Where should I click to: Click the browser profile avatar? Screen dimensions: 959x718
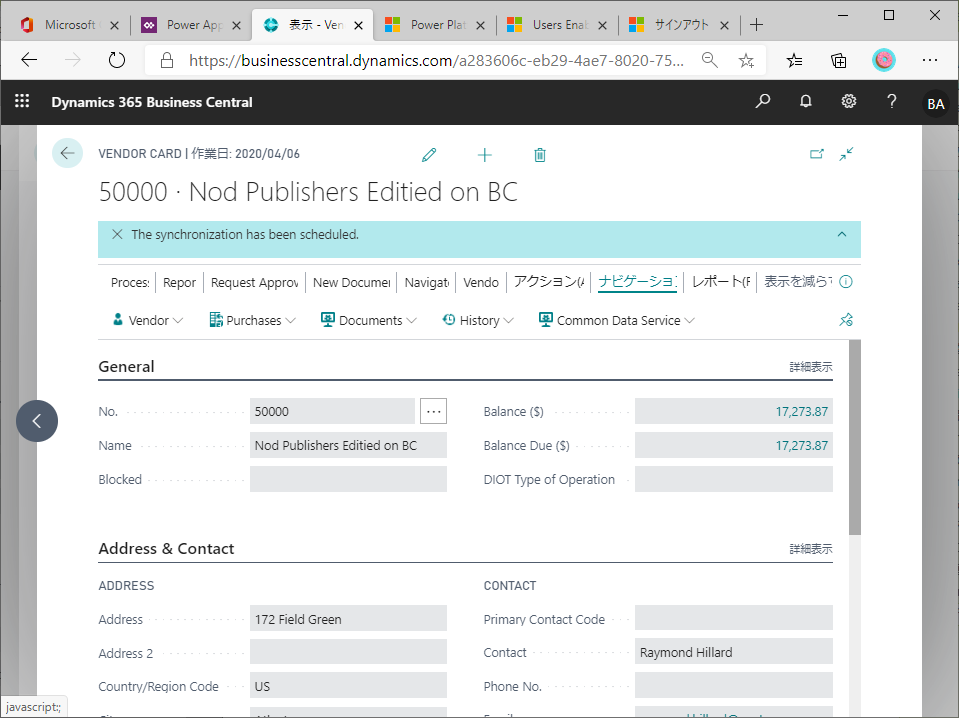pos(883,60)
